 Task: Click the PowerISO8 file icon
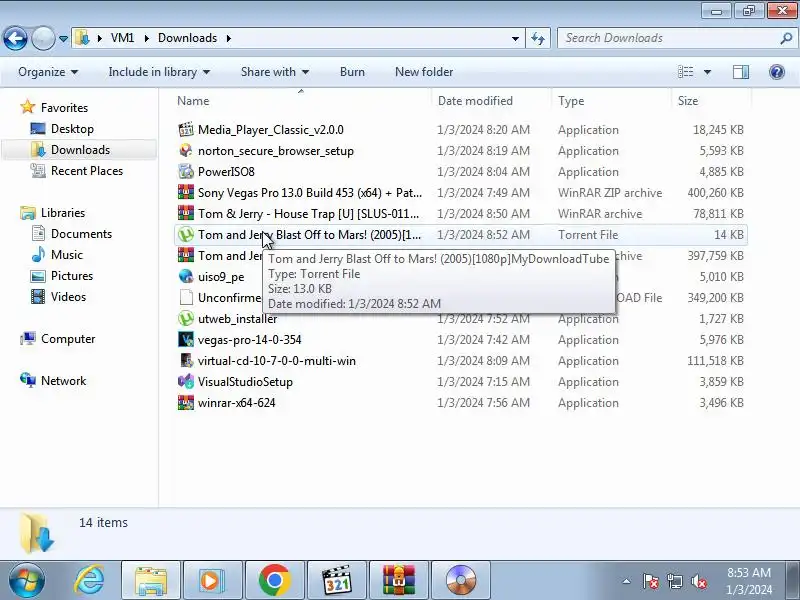[186, 171]
